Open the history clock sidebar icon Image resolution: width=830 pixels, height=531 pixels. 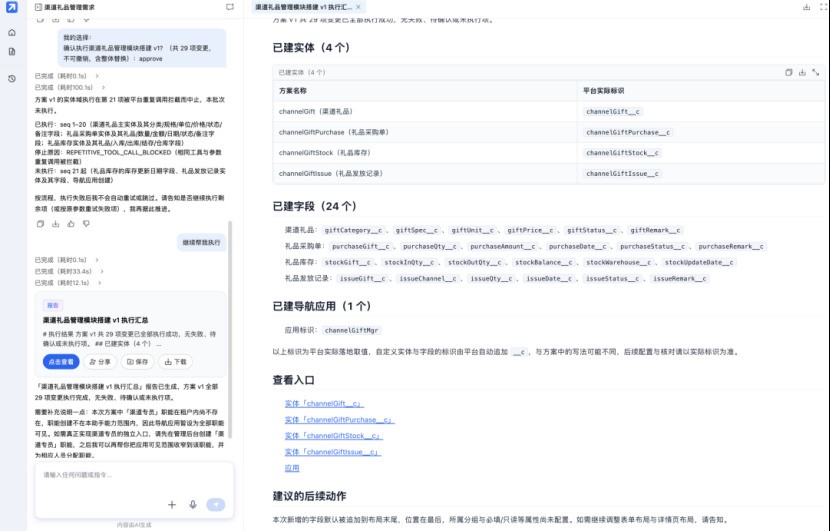point(12,78)
